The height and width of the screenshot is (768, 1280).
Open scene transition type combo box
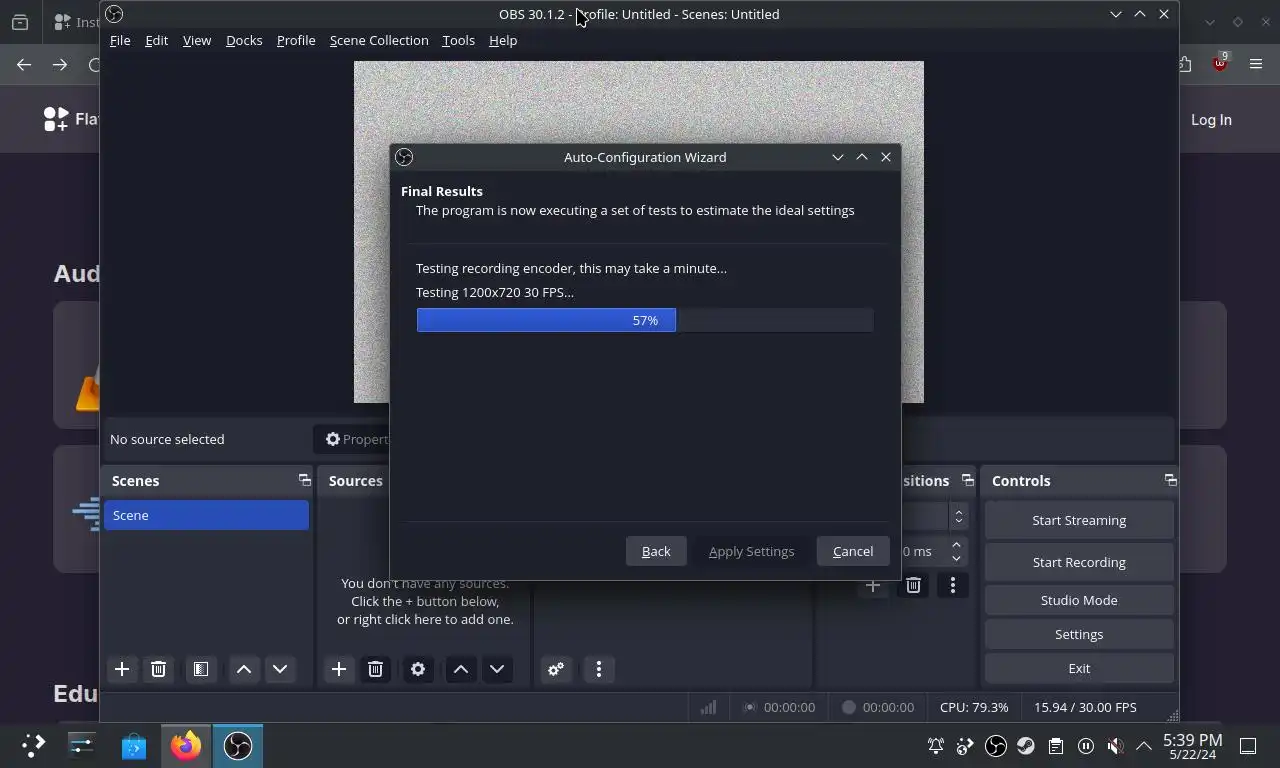tap(935, 516)
